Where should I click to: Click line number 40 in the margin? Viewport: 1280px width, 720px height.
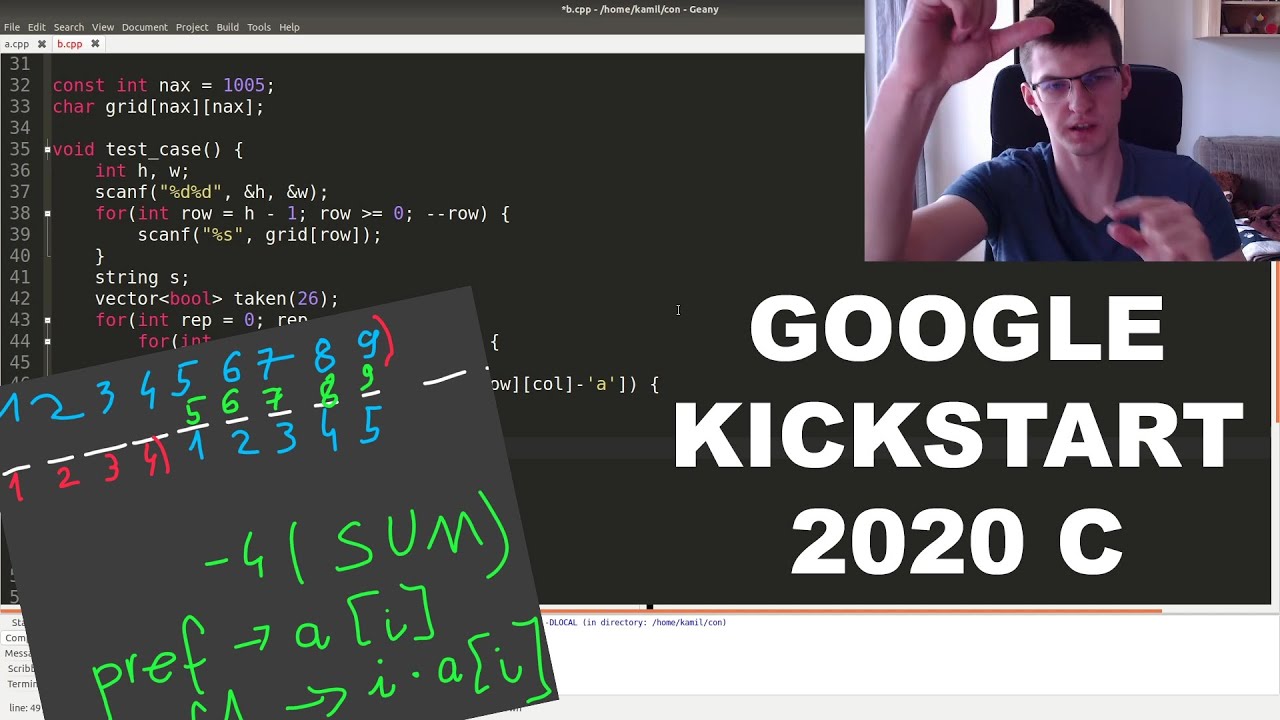[x=20, y=257]
